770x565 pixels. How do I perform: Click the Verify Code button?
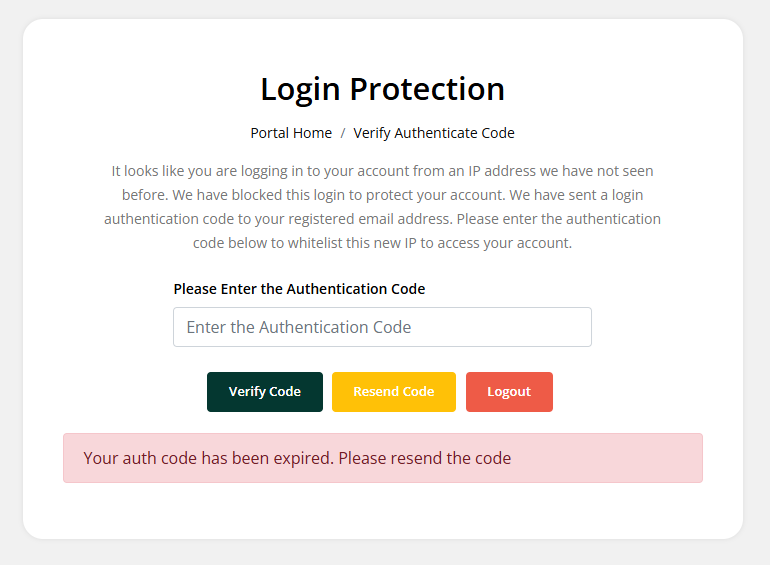tap(265, 392)
